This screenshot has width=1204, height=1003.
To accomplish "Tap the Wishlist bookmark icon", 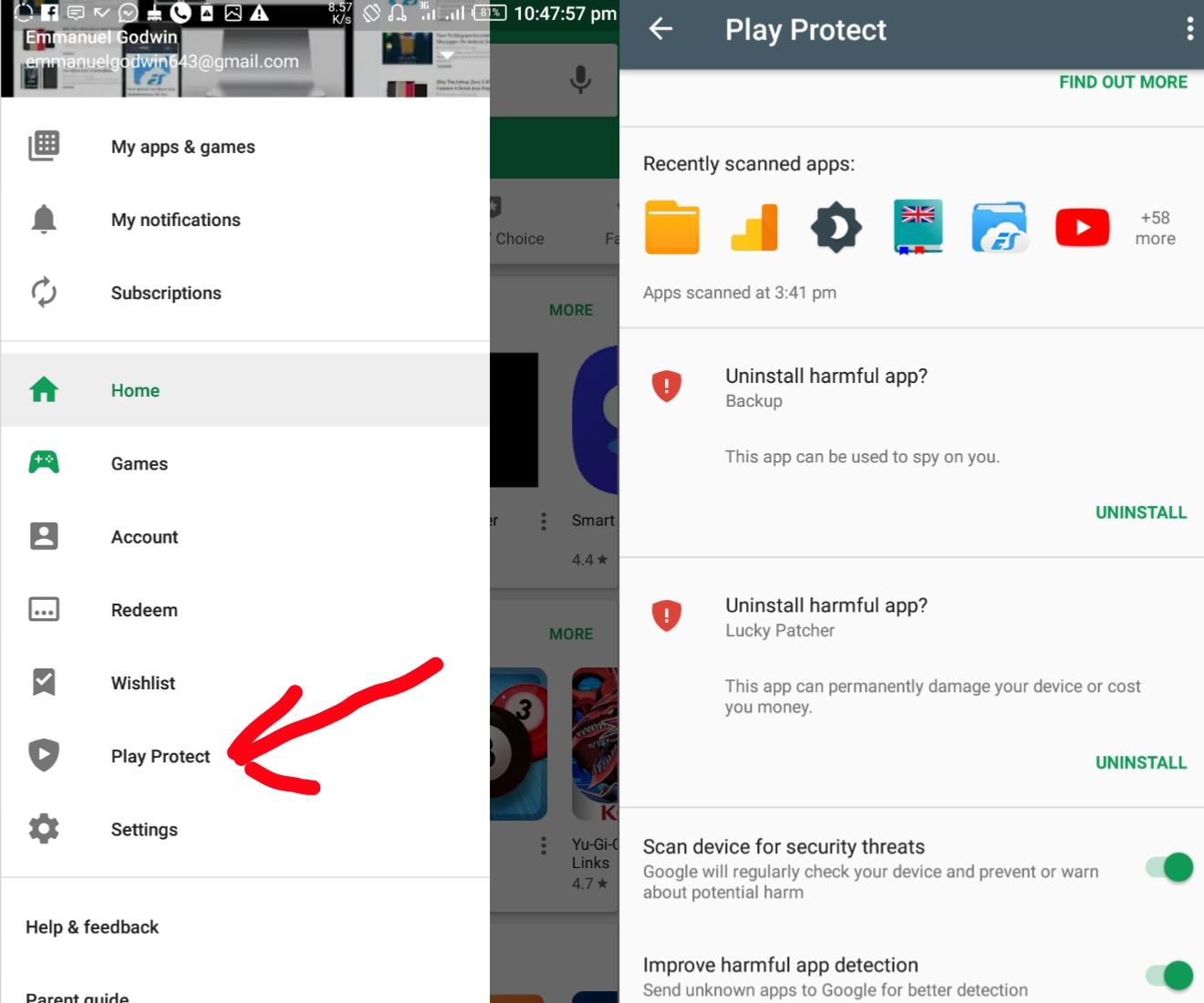I will [44, 682].
